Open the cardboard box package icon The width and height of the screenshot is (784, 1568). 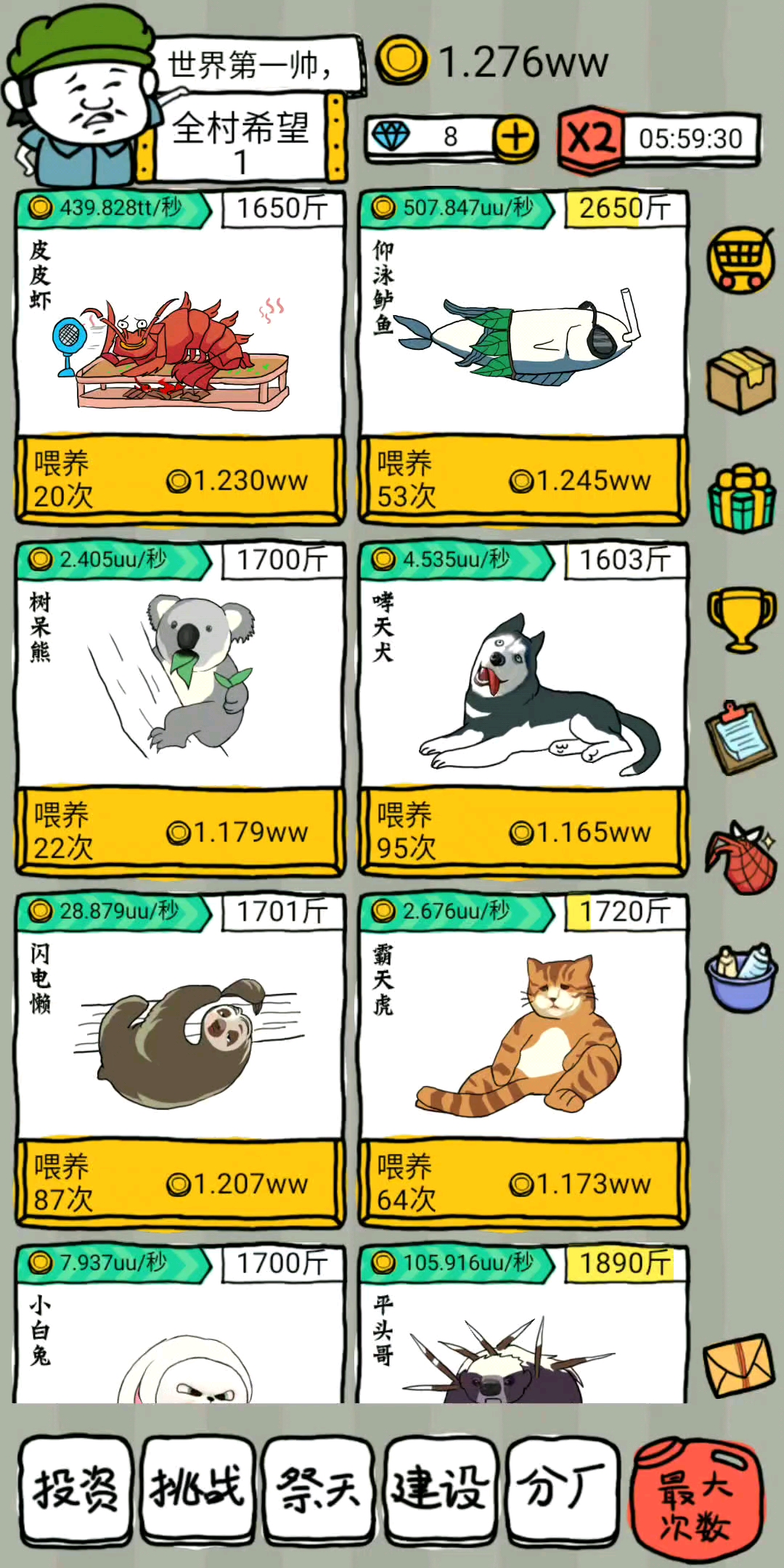(741, 380)
